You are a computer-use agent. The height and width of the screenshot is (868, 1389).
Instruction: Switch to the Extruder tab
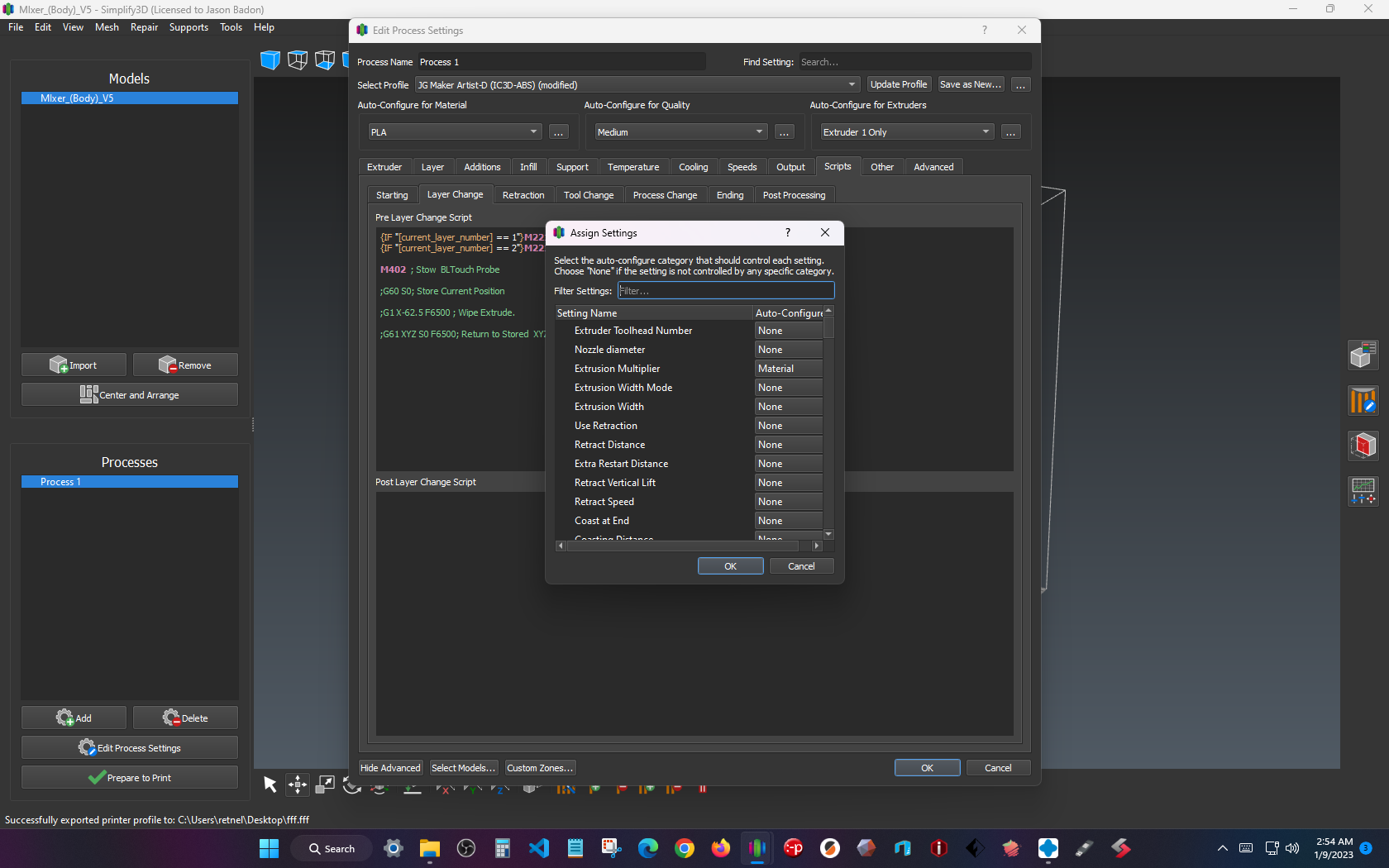[384, 167]
